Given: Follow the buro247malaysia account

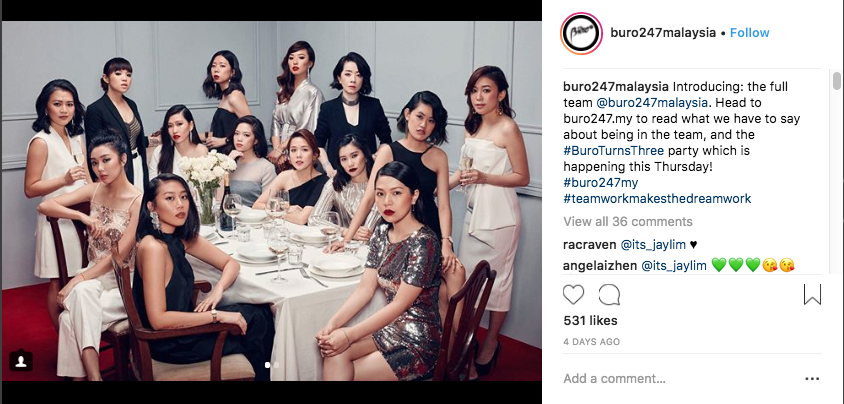Looking at the screenshot, I should pos(749,33).
